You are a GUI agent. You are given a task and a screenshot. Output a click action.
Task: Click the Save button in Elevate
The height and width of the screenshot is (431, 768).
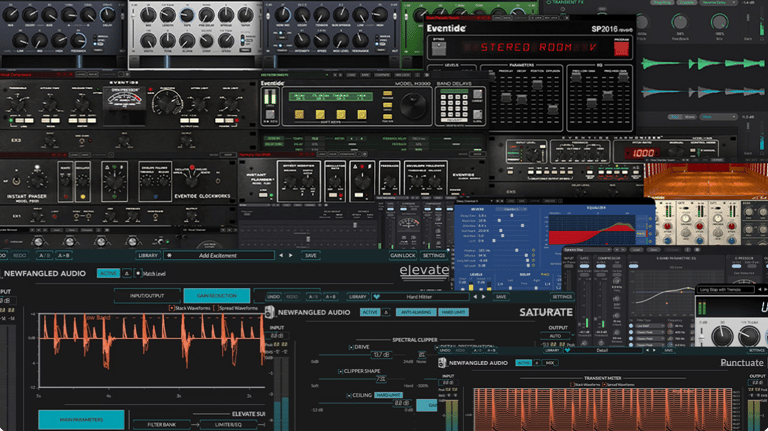coord(311,255)
